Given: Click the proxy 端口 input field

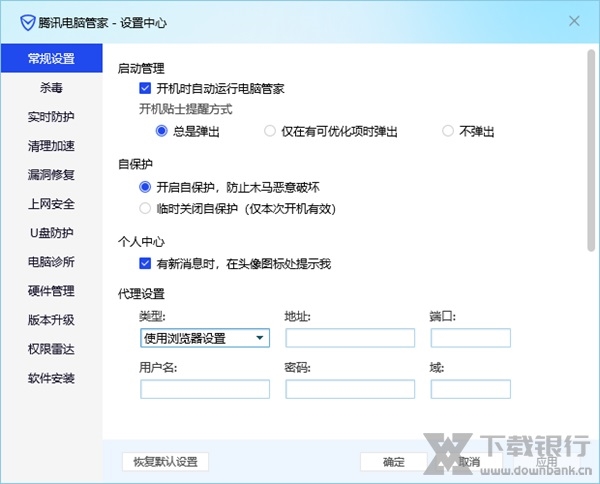Looking at the screenshot, I should point(471,338).
